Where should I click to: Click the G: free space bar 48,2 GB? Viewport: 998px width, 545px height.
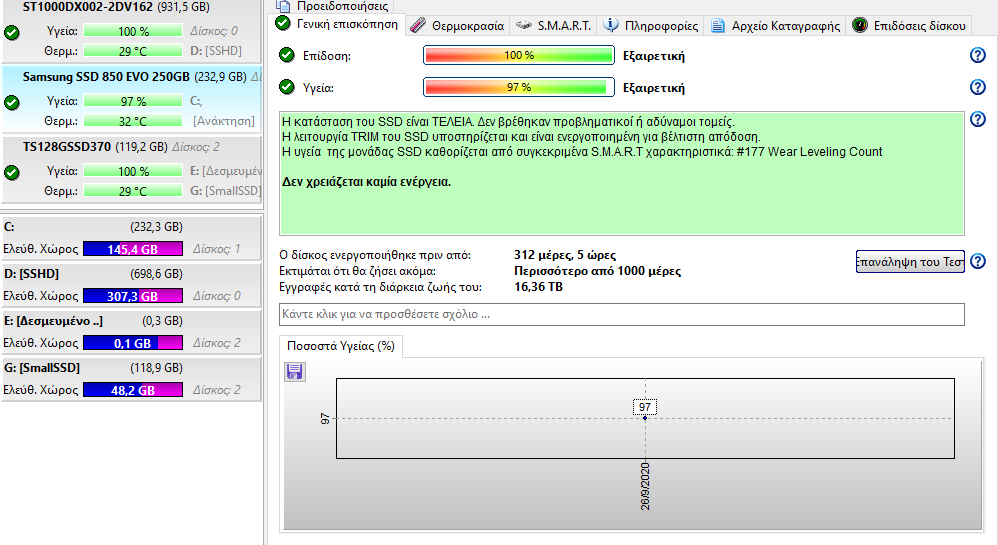[x=132, y=390]
